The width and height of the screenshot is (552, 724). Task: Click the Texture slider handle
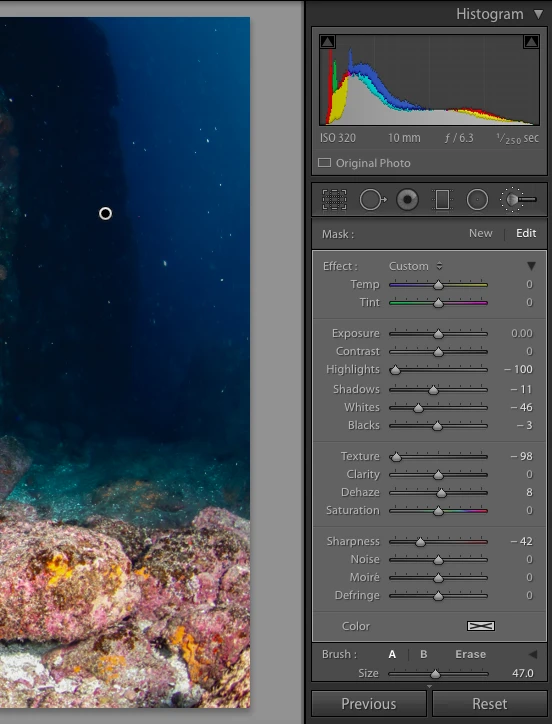(395, 457)
